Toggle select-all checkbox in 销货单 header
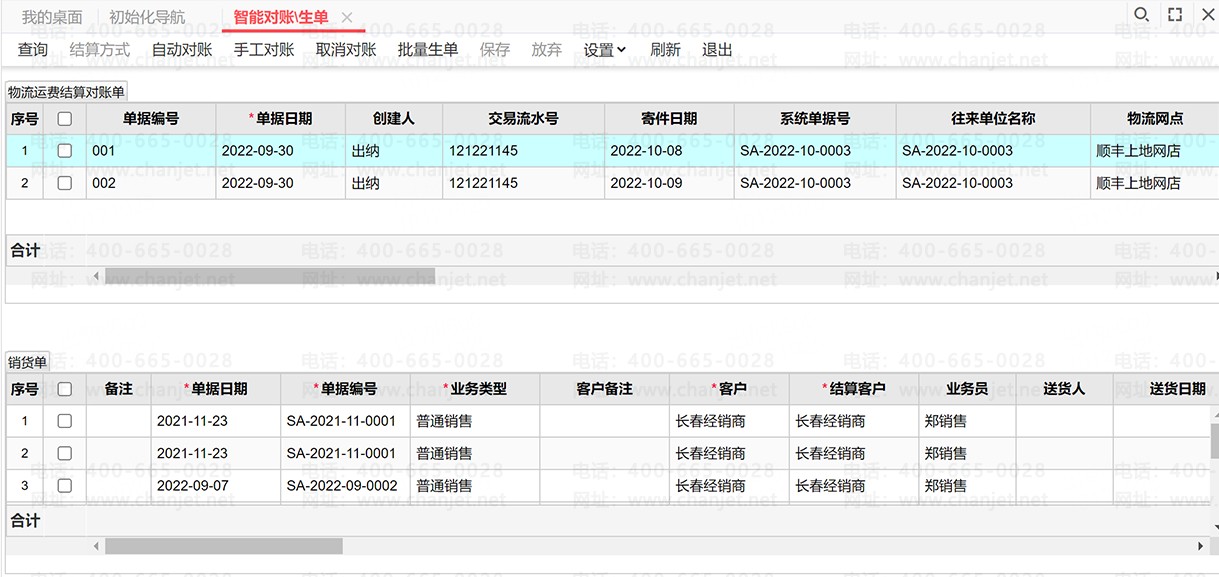 point(65,389)
